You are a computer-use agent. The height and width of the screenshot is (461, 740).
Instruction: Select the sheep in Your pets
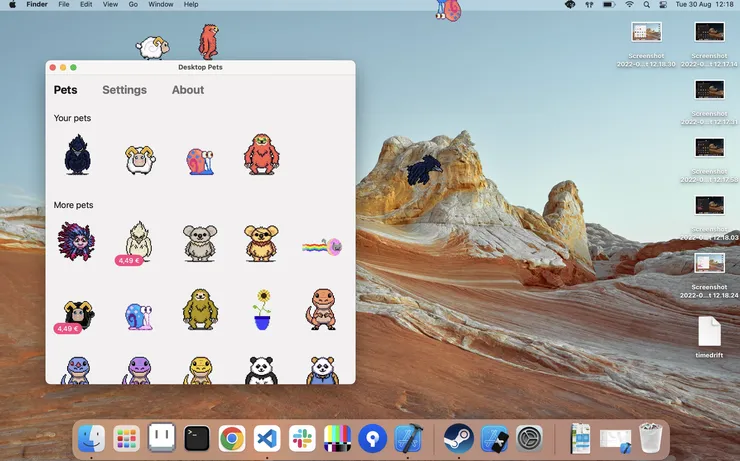[x=140, y=160]
